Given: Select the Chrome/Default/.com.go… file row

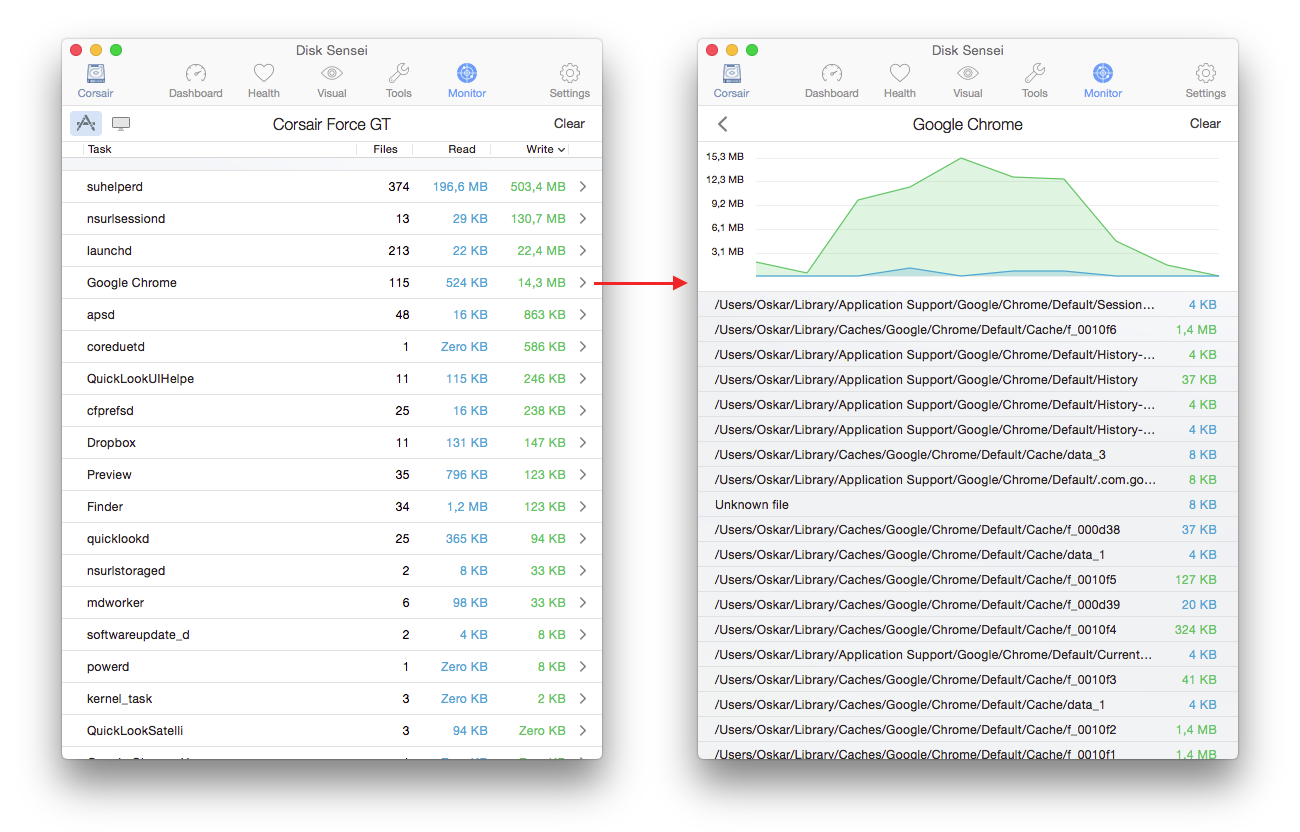Looking at the screenshot, I should [968, 480].
